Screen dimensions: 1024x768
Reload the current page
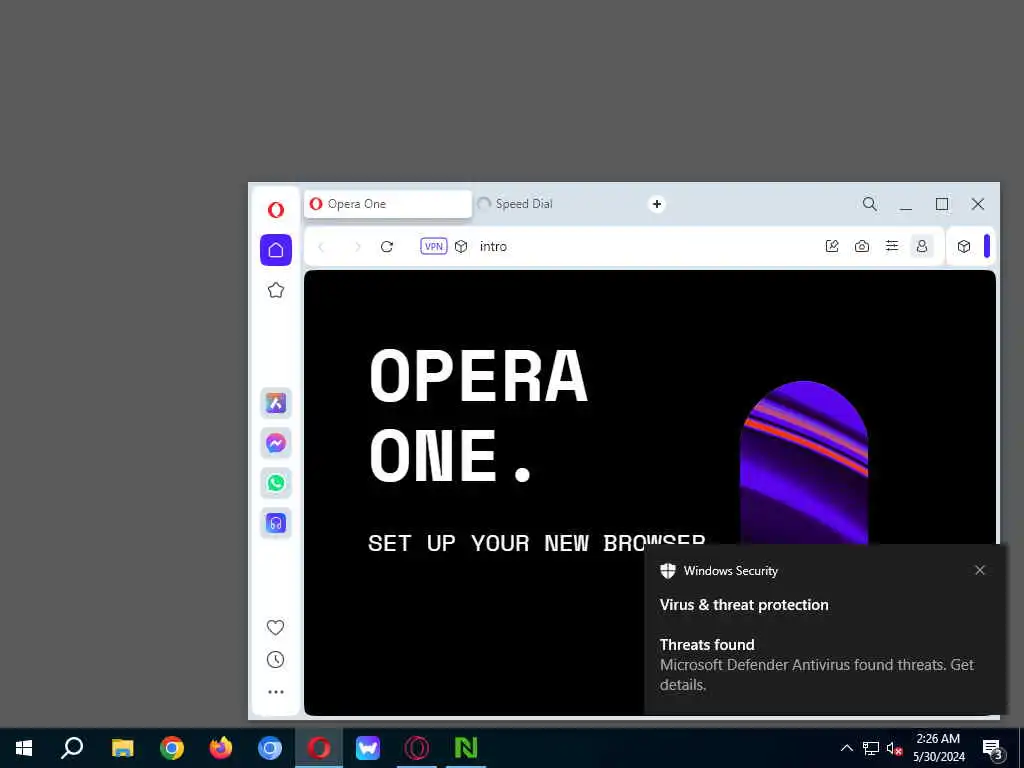(387, 246)
